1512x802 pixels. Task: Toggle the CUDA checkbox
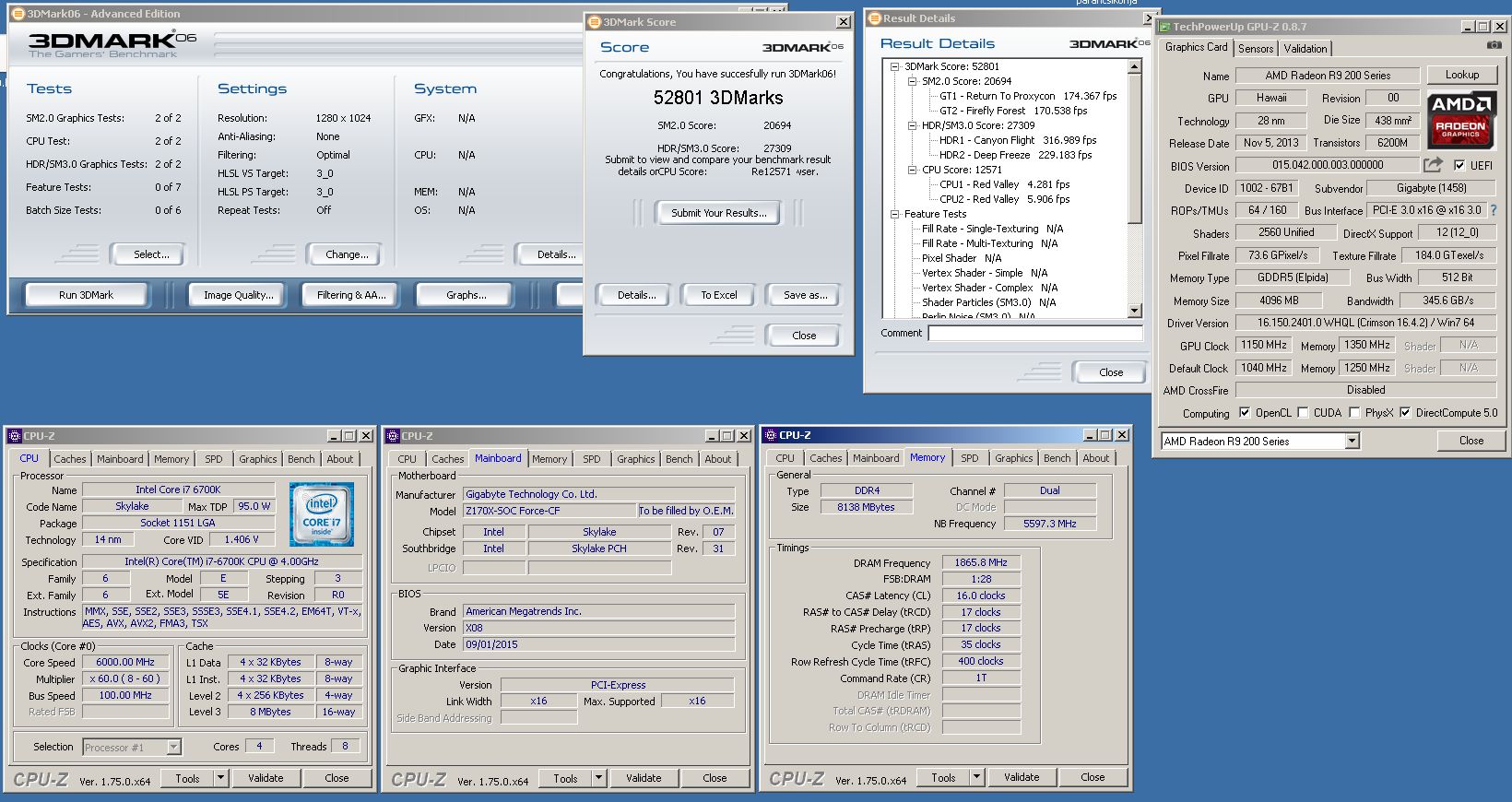[1303, 413]
